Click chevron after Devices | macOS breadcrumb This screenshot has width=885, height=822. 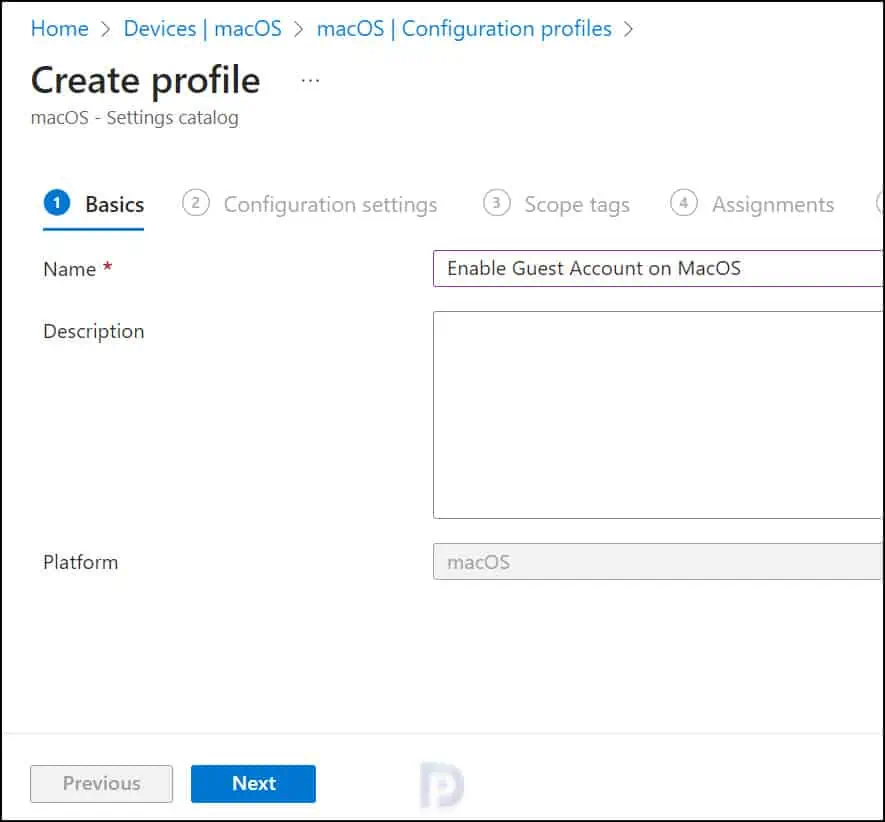tap(299, 29)
